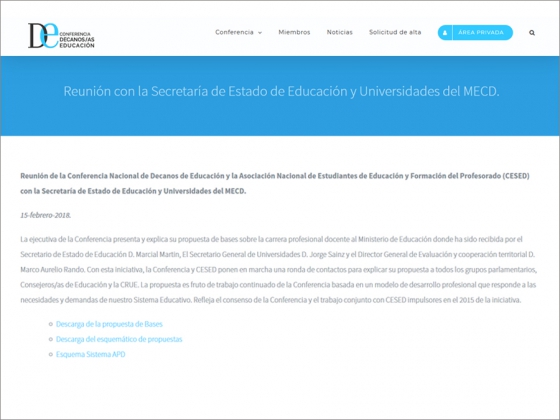The height and width of the screenshot is (420, 560).
Task: Open Descarga de la propuesta de Bases link
Action: [x=109, y=324]
